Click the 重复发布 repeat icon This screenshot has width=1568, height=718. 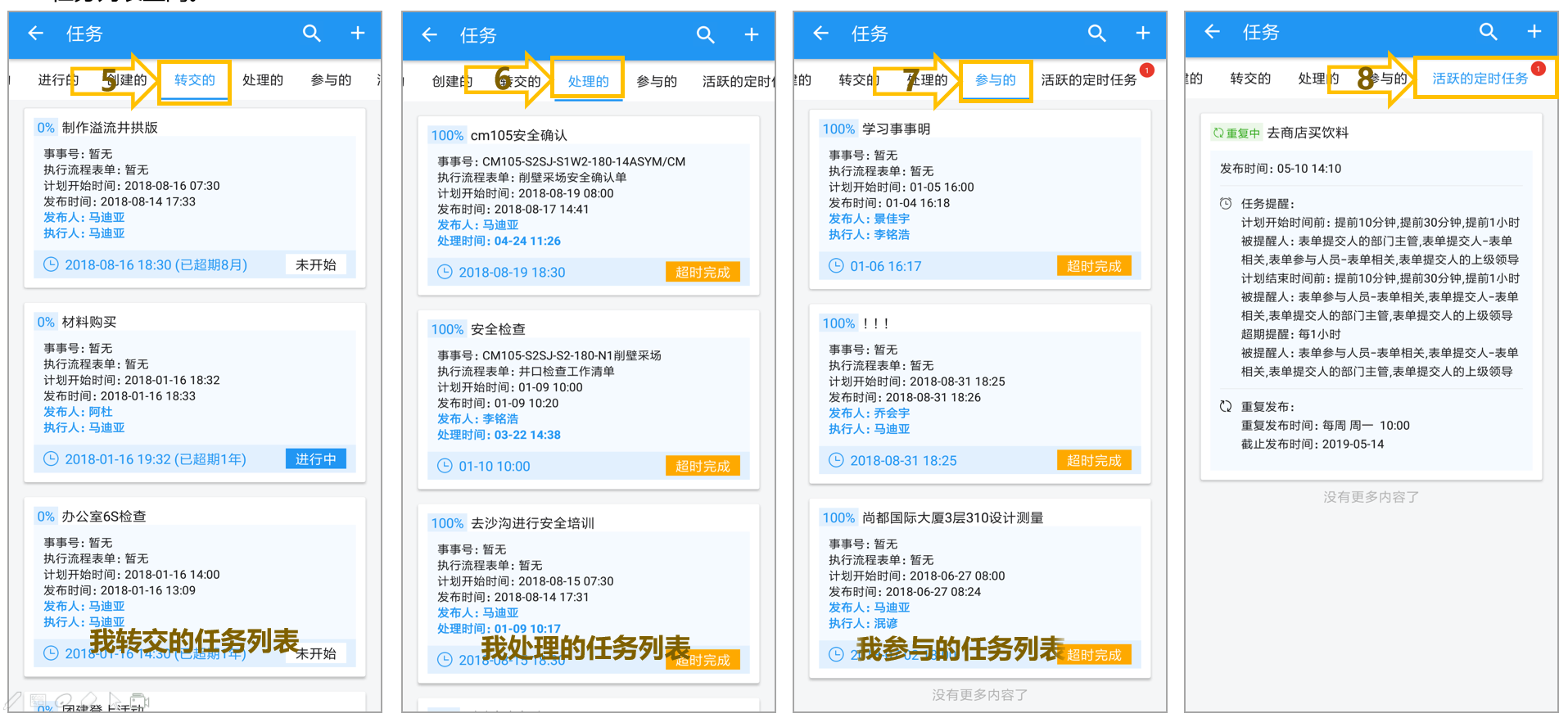coord(1226,406)
